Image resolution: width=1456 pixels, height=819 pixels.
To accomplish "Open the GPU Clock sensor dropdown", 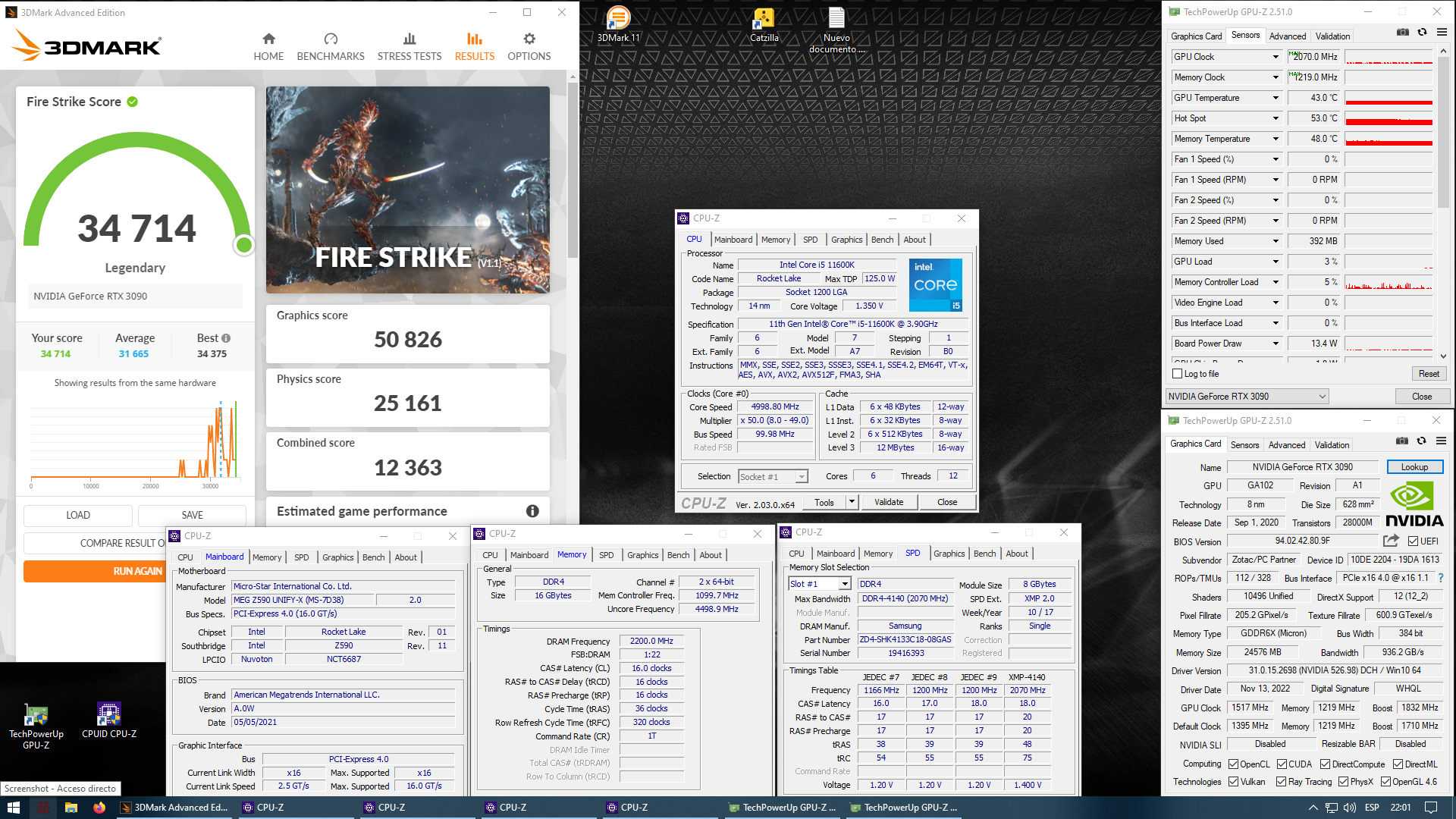I will click(1276, 57).
